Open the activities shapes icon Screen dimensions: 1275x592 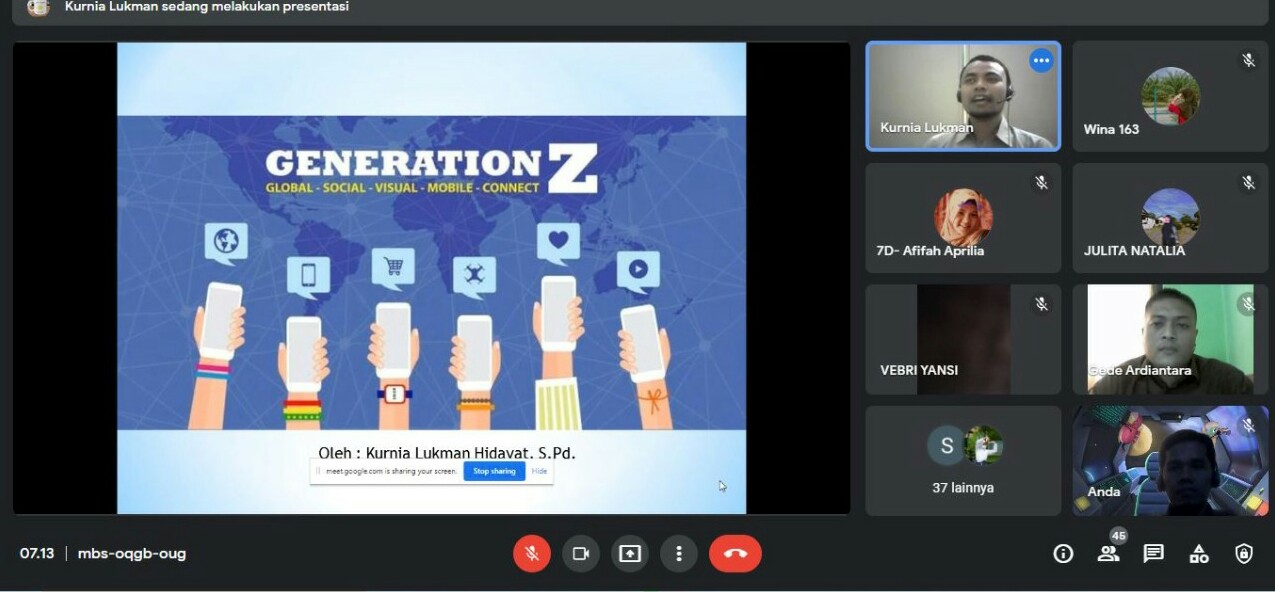pos(1199,553)
